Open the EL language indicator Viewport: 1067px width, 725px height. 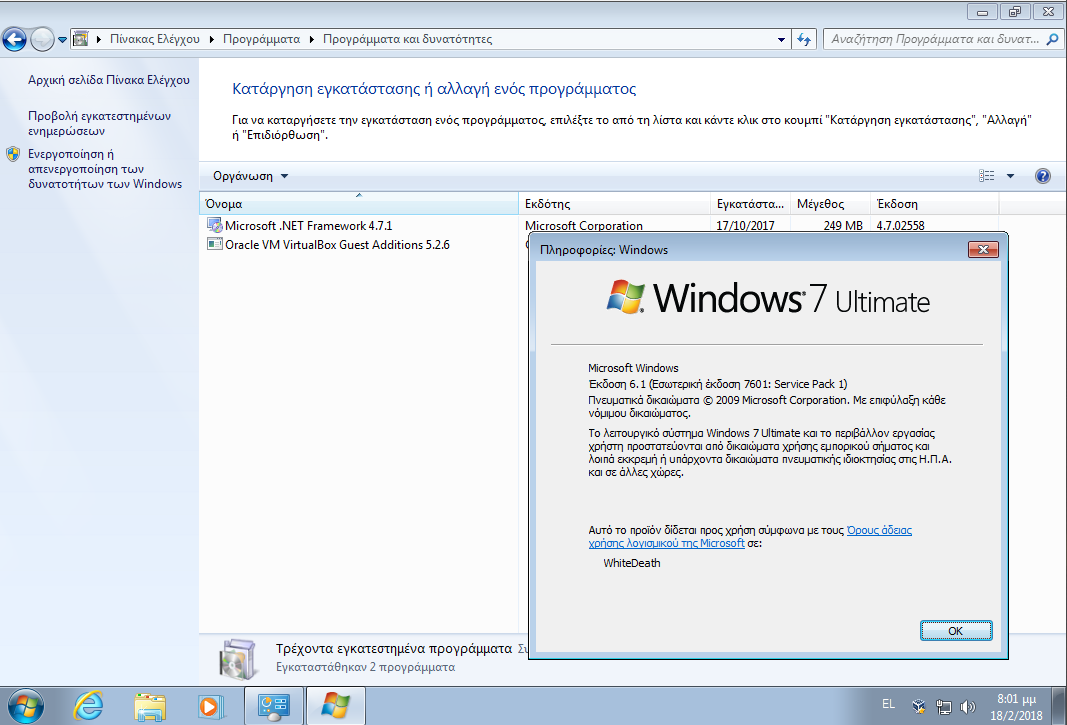point(889,705)
